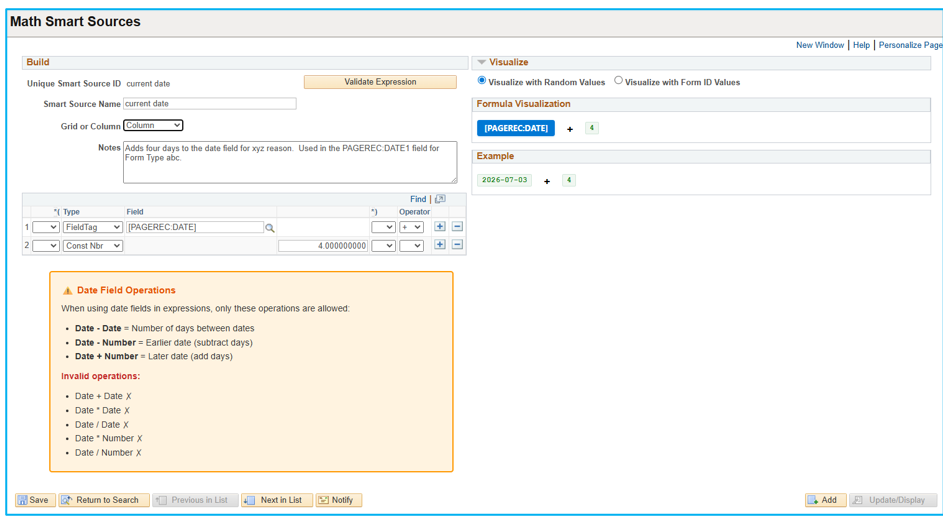Open row 1 opening parenthesis dropdown

tap(46, 227)
